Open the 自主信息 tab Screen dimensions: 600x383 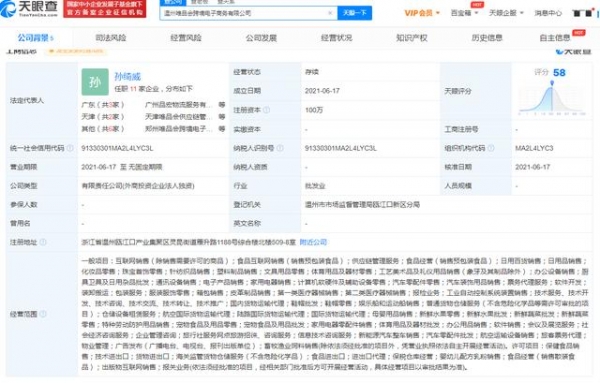pos(555,38)
